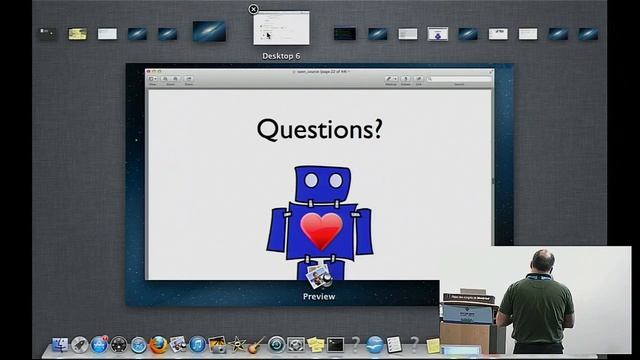Open the View dropdown in Preview toolbar
The height and width of the screenshot is (360, 640).
[153, 78]
